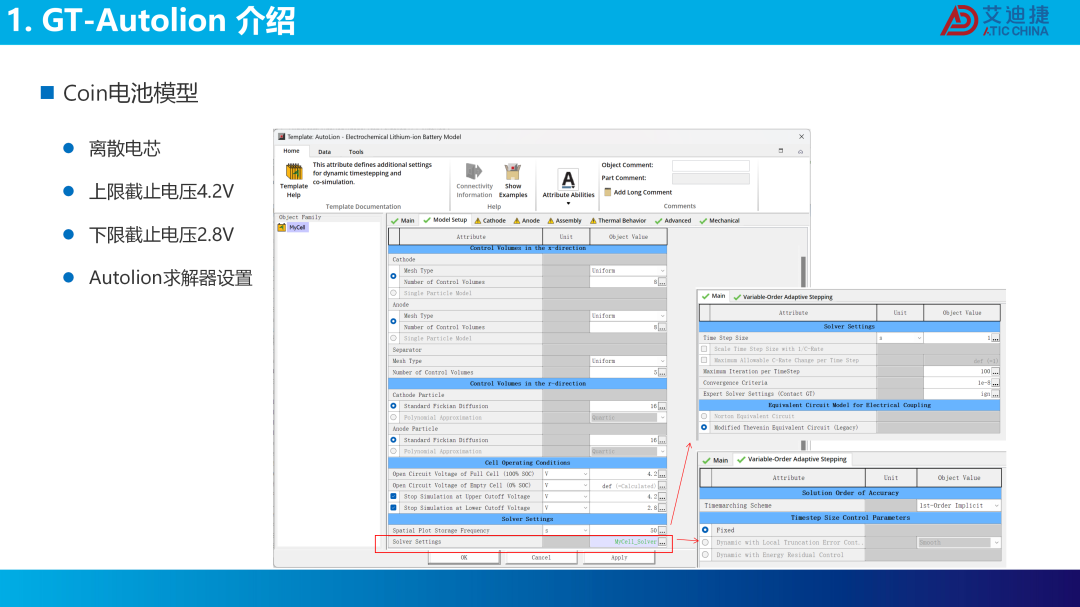Select Anode Mesh Type radio option

393,321
